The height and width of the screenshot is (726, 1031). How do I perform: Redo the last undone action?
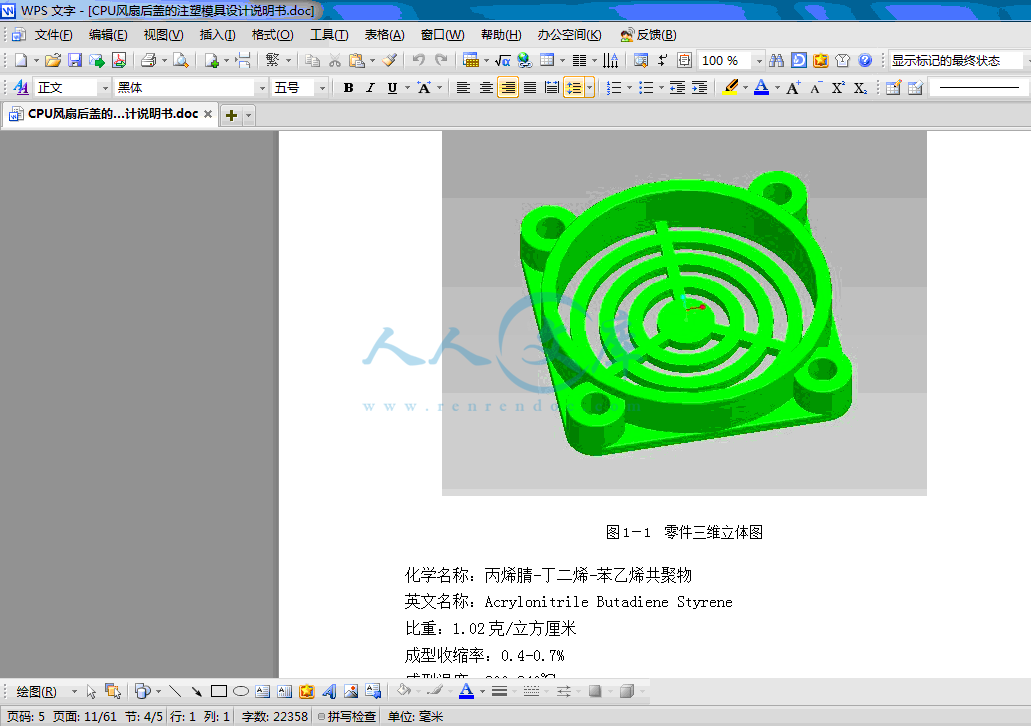point(441,60)
